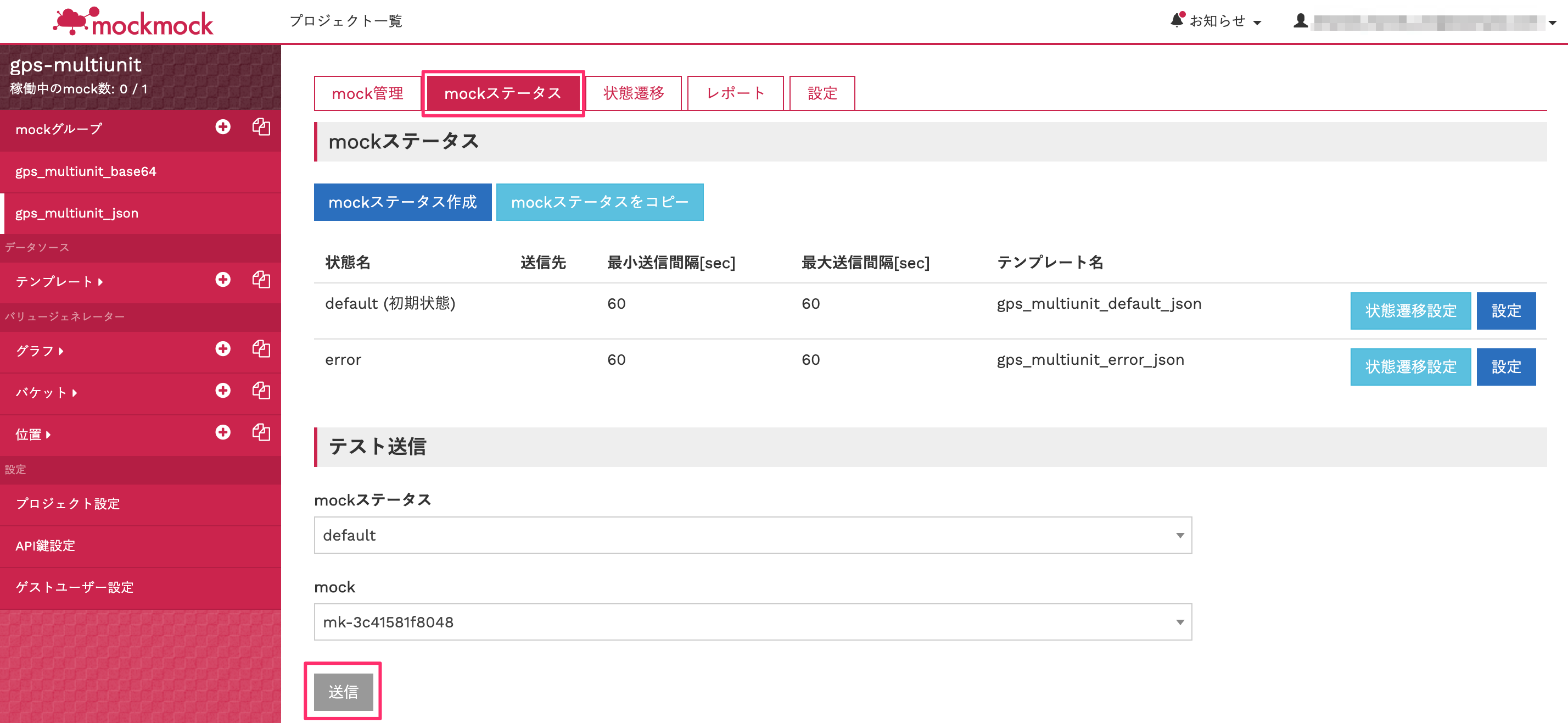Image resolution: width=1568 pixels, height=723 pixels.
Task: Open the mock select dropdown mk-3c41581f8048
Action: (x=752, y=622)
